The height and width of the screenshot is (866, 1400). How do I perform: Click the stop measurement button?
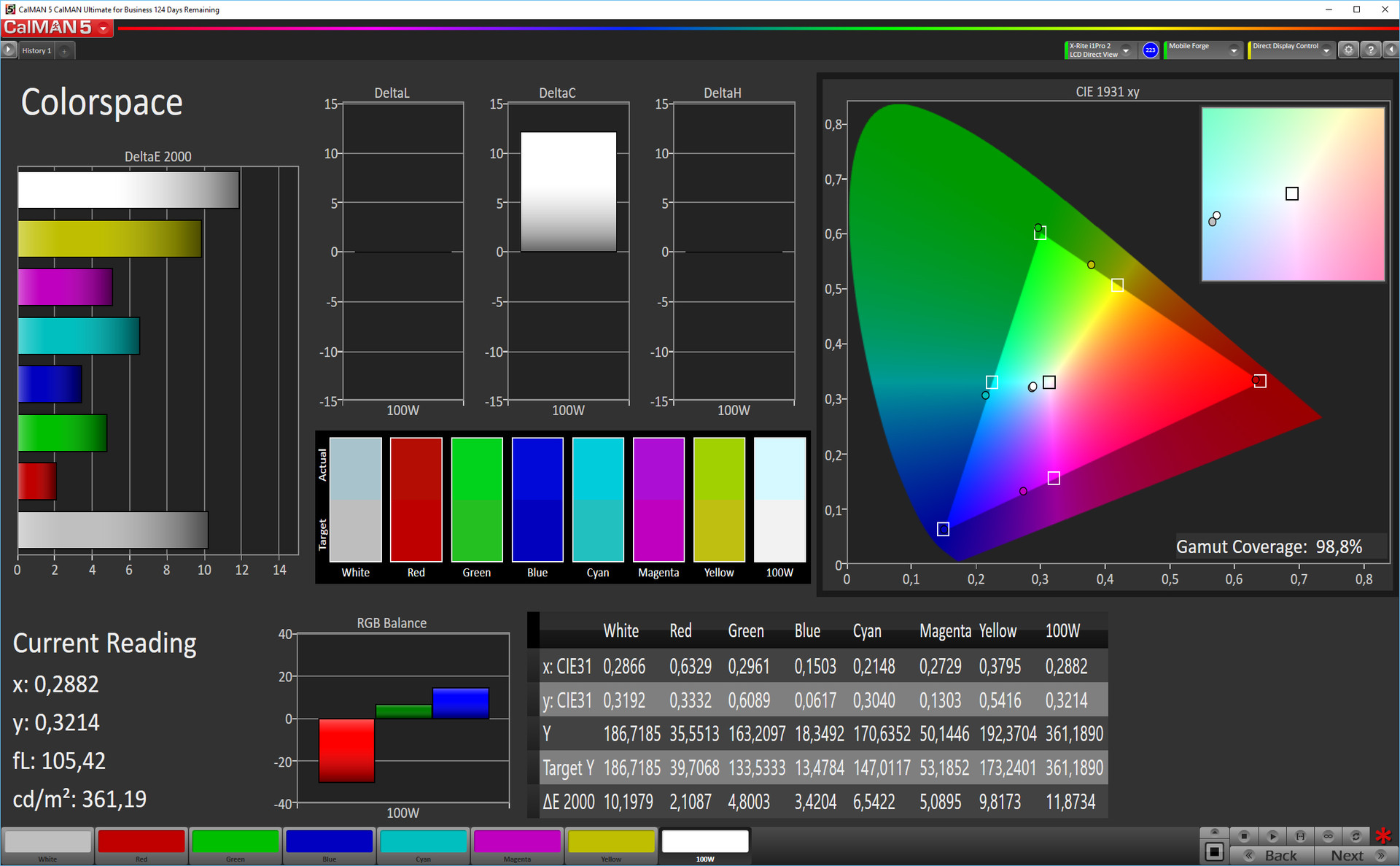1244,836
